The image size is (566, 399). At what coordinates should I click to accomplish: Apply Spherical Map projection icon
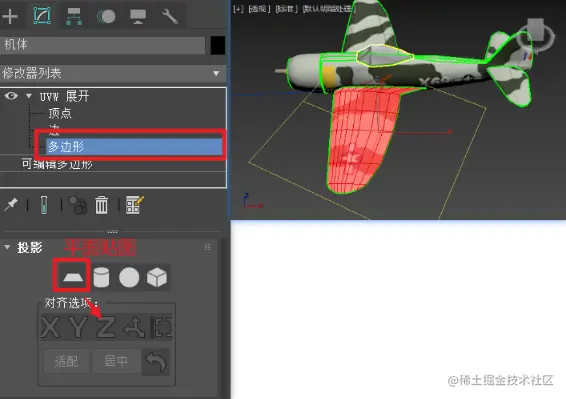pos(129,277)
